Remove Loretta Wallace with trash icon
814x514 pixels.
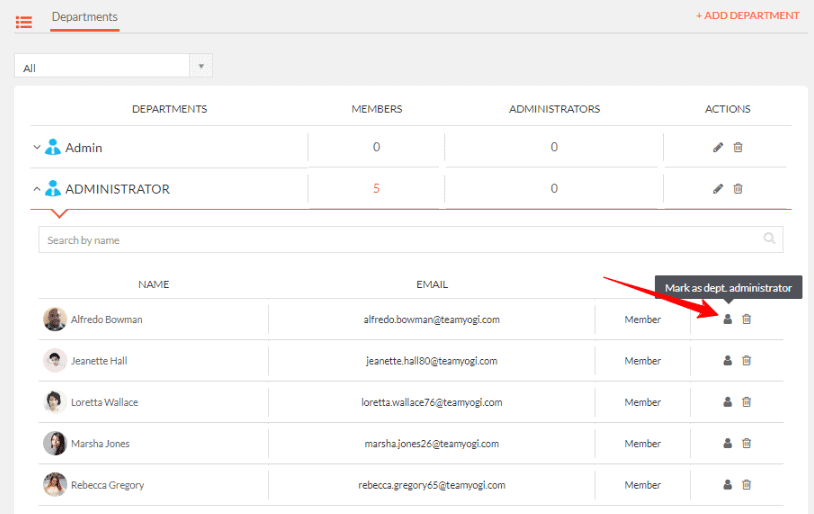coord(747,402)
